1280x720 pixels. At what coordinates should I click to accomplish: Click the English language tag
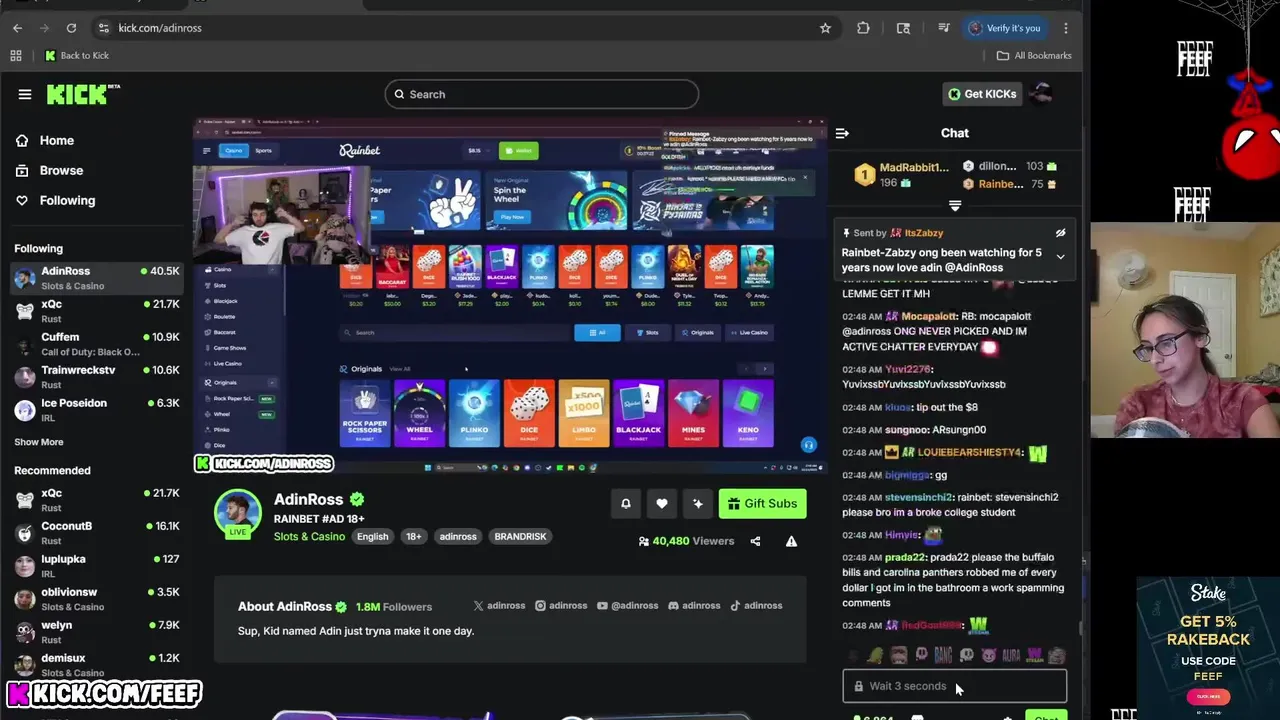point(372,537)
